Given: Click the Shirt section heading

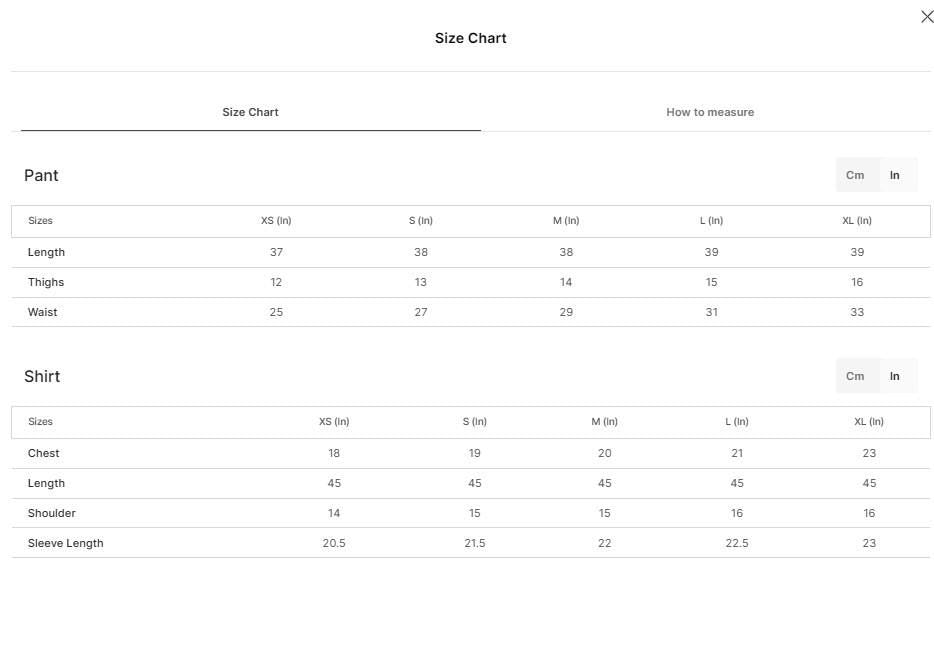Looking at the screenshot, I should [x=42, y=376].
